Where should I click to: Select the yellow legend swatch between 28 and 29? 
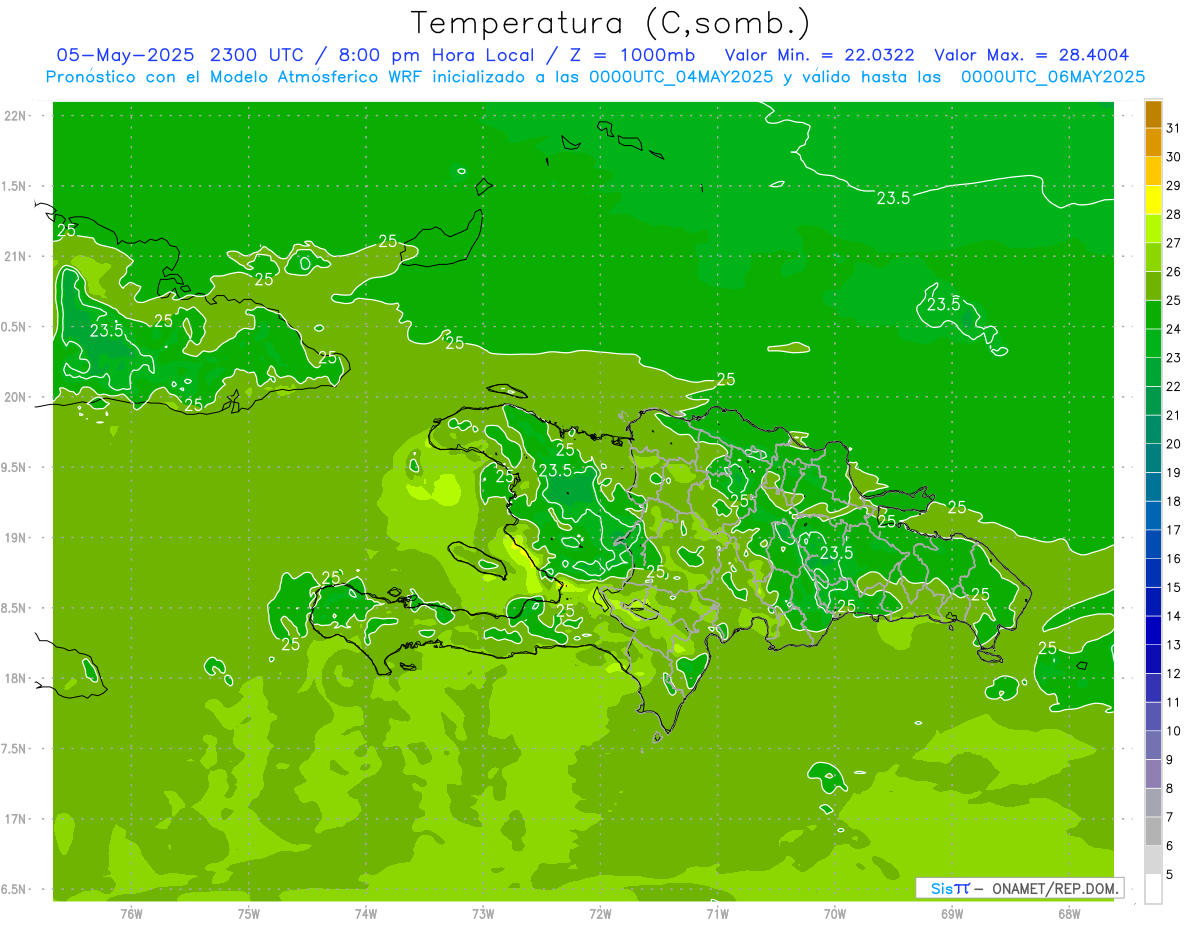(1153, 200)
